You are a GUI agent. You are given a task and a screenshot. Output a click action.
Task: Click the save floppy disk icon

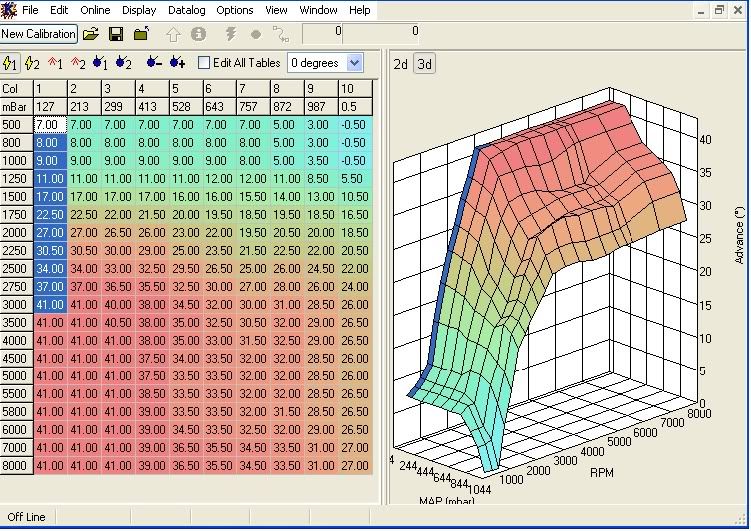click(x=116, y=34)
